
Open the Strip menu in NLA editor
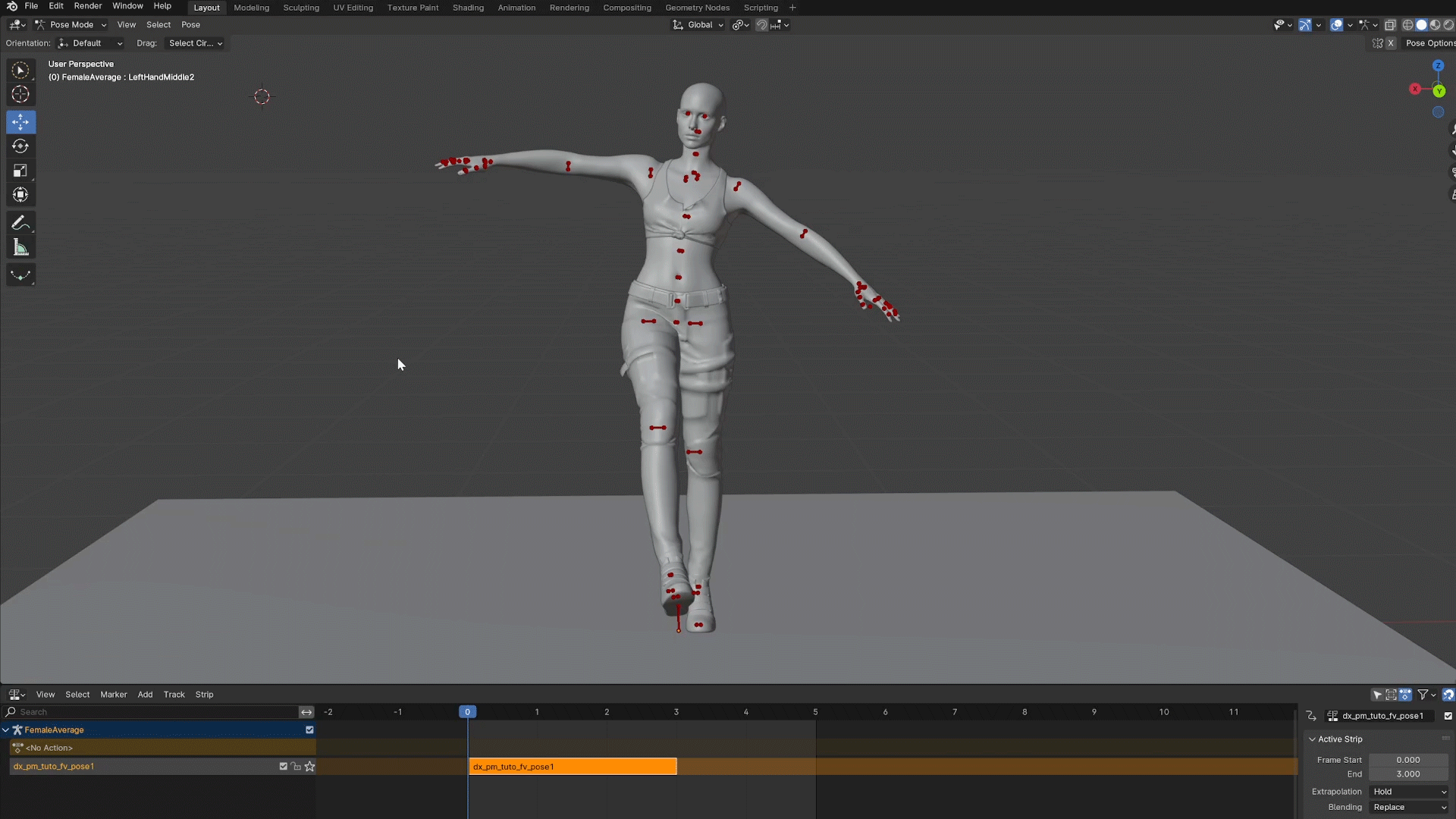(x=204, y=695)
